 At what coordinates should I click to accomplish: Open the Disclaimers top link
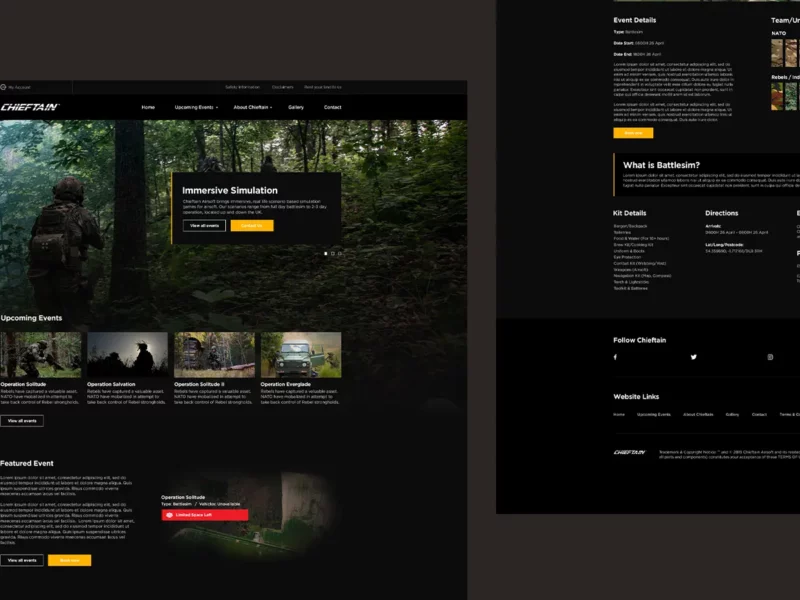(x=283, y=87)
